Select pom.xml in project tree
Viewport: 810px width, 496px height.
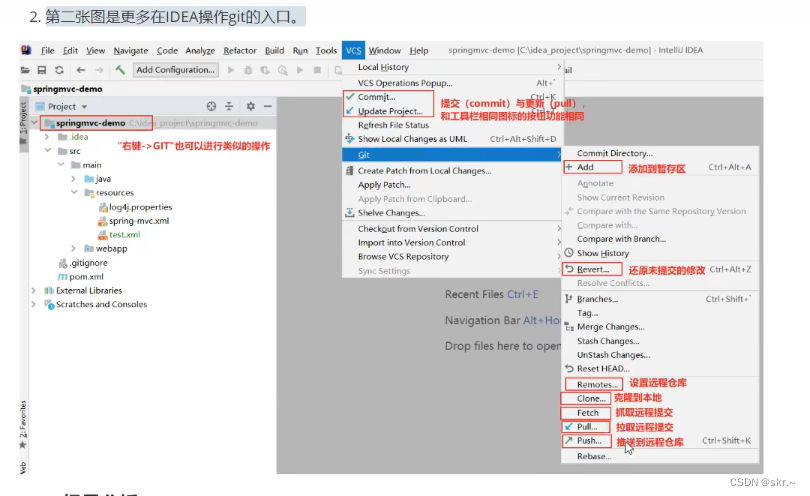click(x=86, y=276)
